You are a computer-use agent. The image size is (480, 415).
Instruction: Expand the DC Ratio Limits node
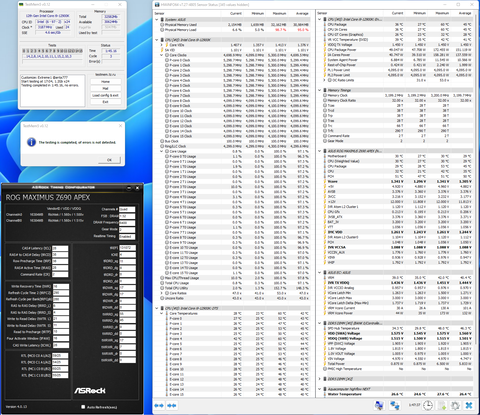[x=324, y=80]
